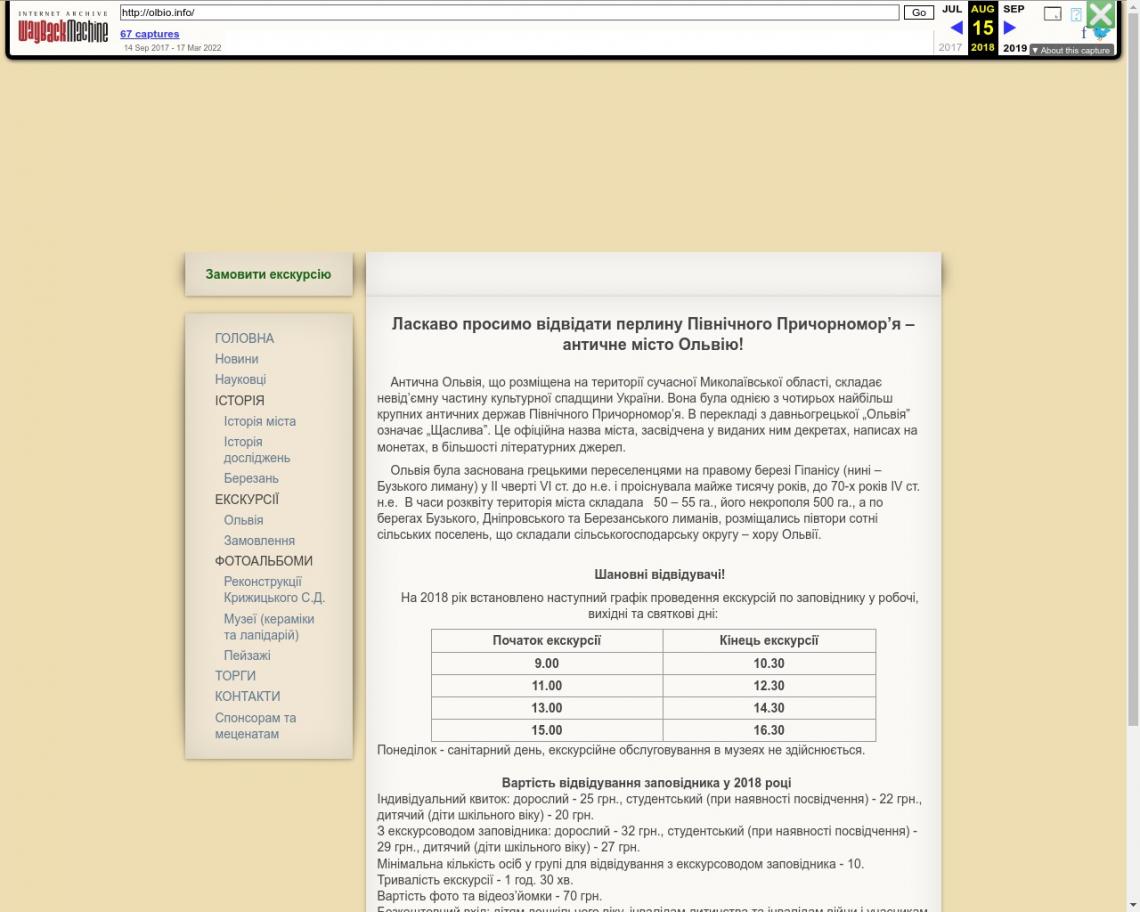Click the 13.00 excursion start cell

point(547,708)
